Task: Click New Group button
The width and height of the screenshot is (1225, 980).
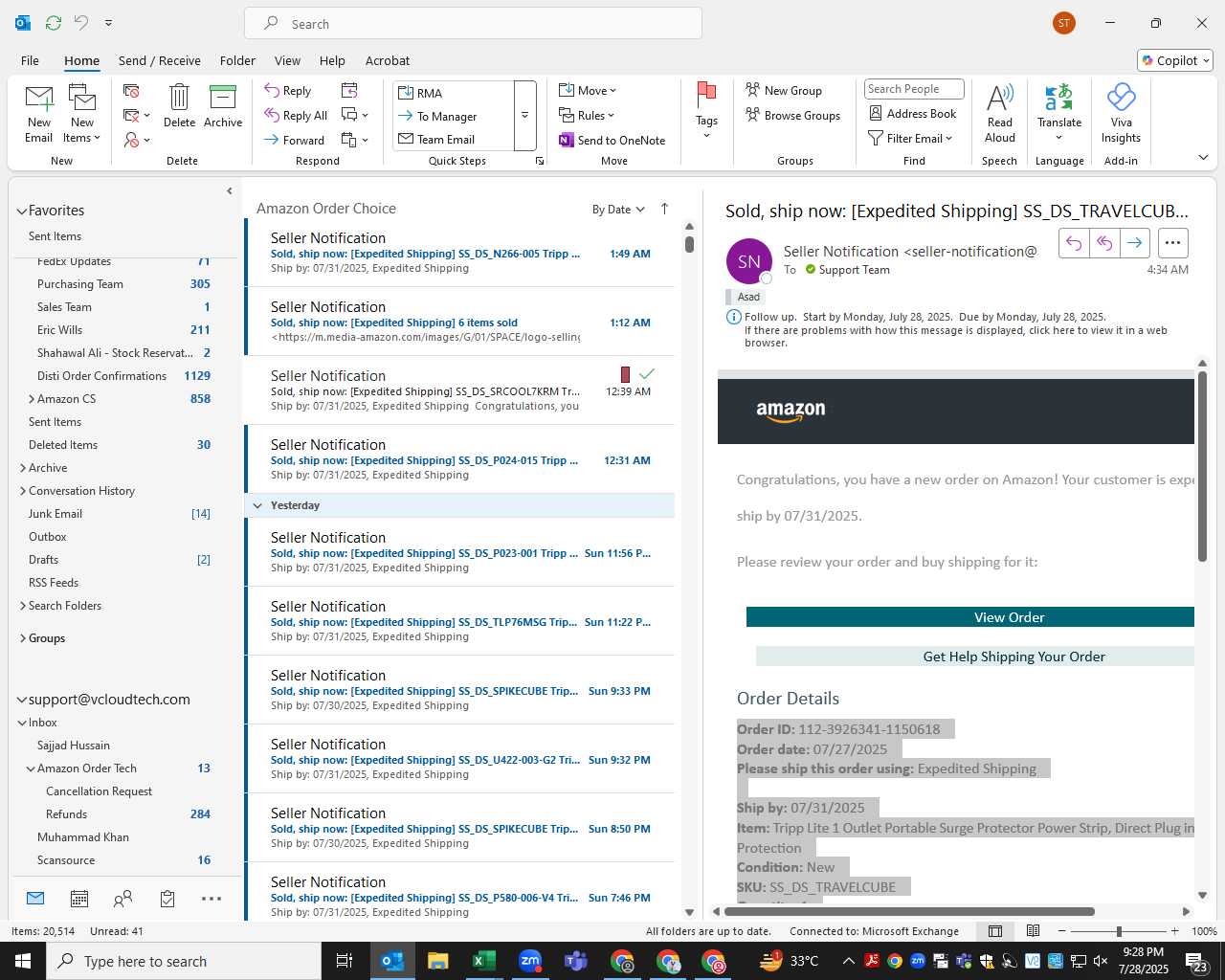Action: 784,90
